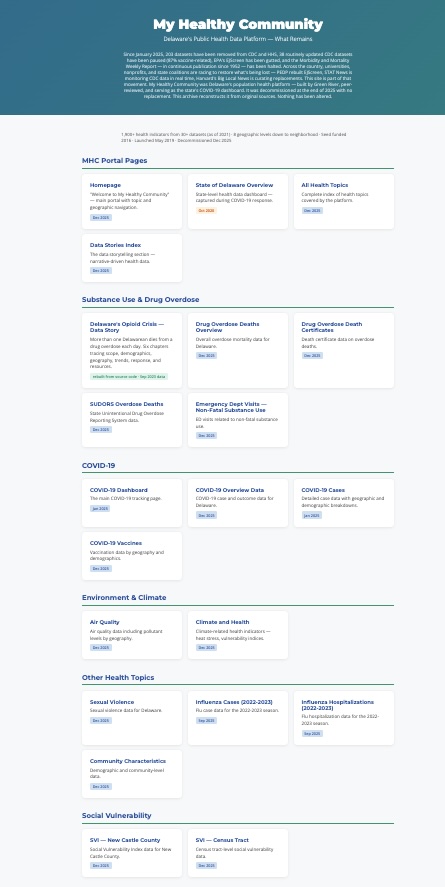
Task: Click Sep 2025 badge on Influenza Hospitalizations
Action: pyautogui.click(x=312, y=733)
